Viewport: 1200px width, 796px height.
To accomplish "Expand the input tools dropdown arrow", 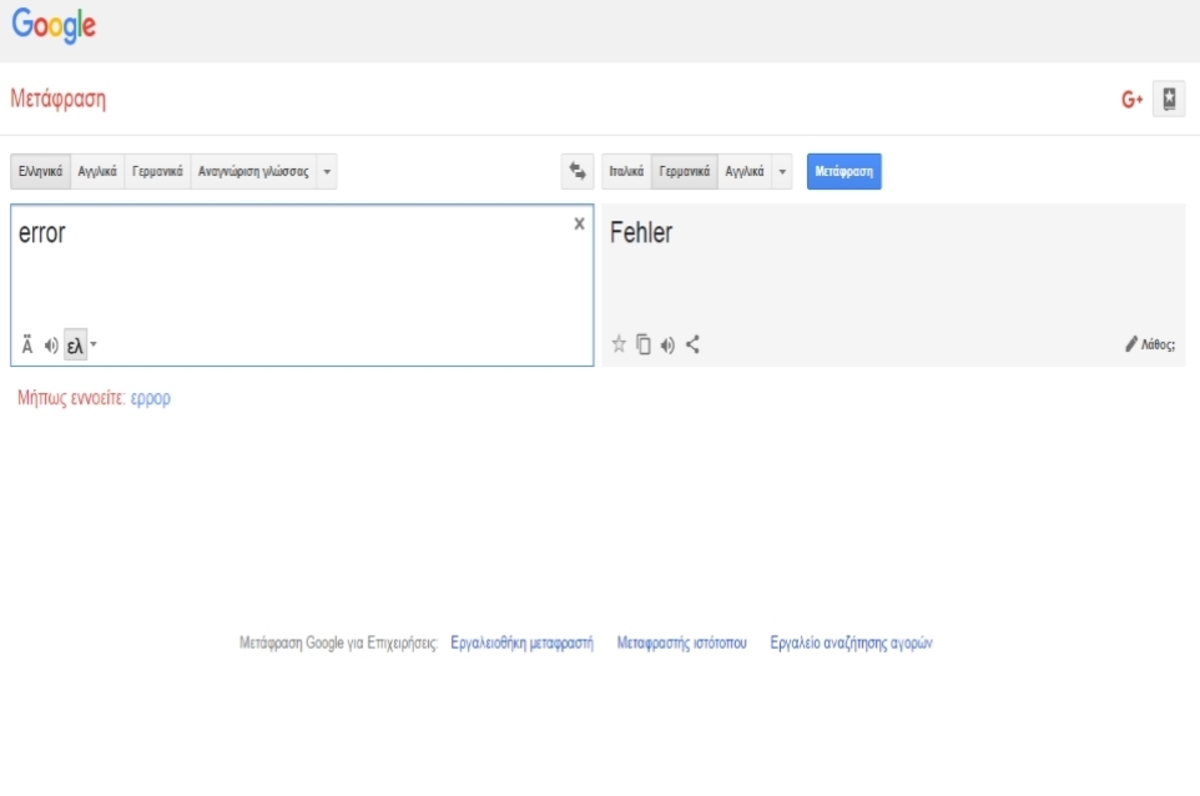I will [94, 346].
